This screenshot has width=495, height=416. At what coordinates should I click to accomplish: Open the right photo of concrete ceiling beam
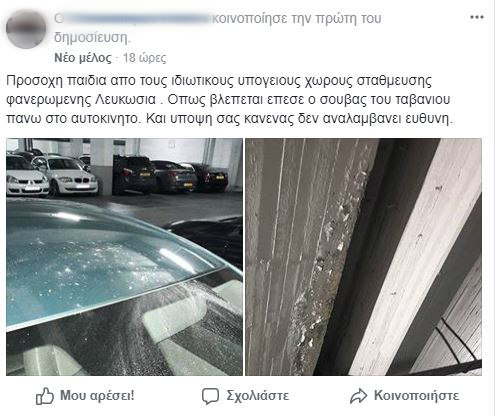click(x=363, y=257)
